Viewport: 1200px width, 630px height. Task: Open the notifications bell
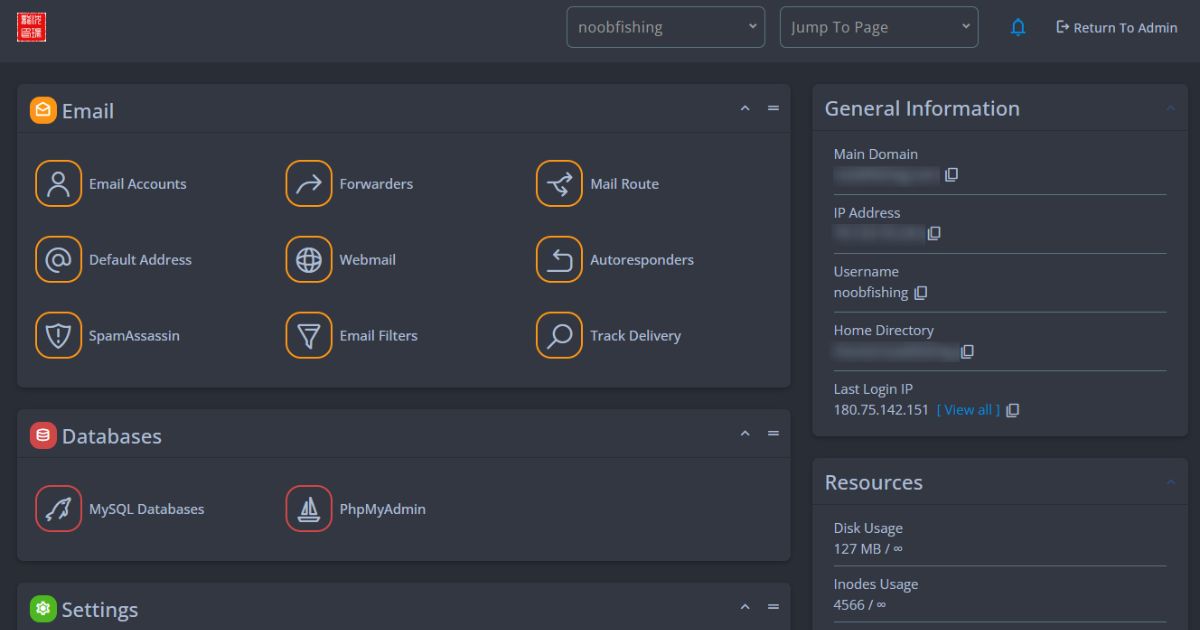pos(1018,28)
